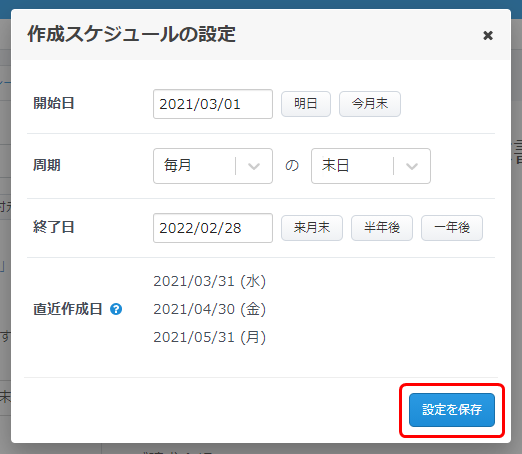Select the 一年後 end date shortcut

[452, 228]
